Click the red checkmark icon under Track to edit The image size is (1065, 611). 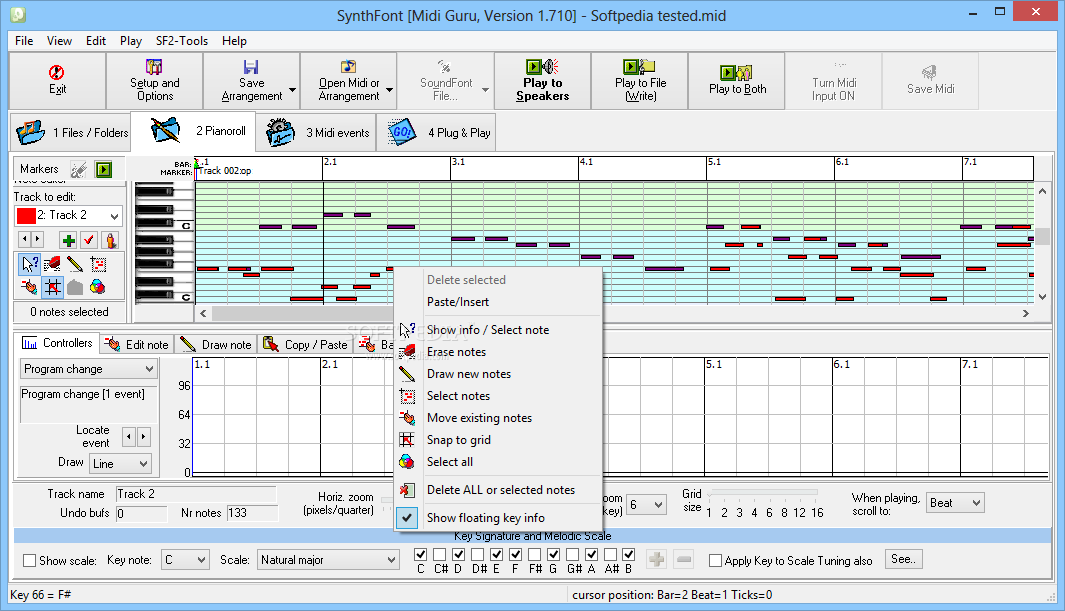(89, 240)
